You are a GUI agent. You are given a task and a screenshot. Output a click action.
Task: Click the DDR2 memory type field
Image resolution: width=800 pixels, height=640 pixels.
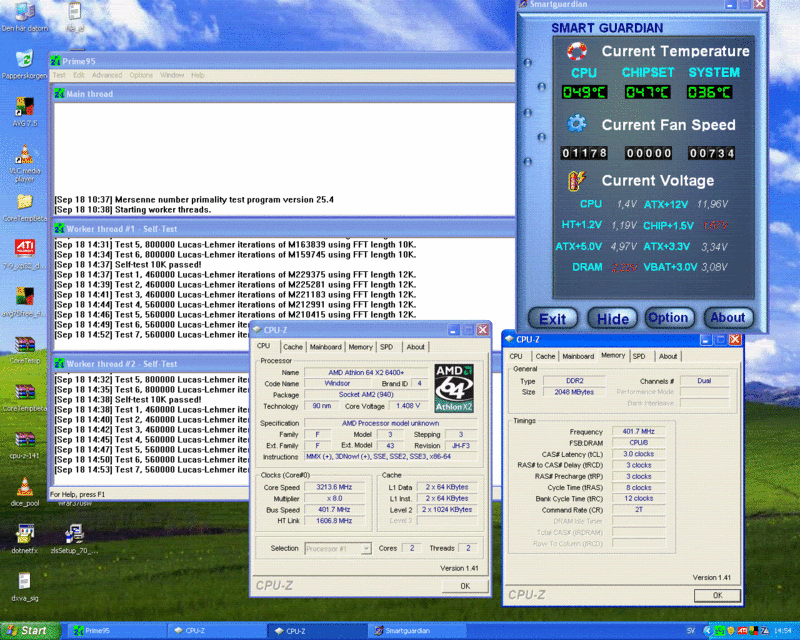[574, 381]
